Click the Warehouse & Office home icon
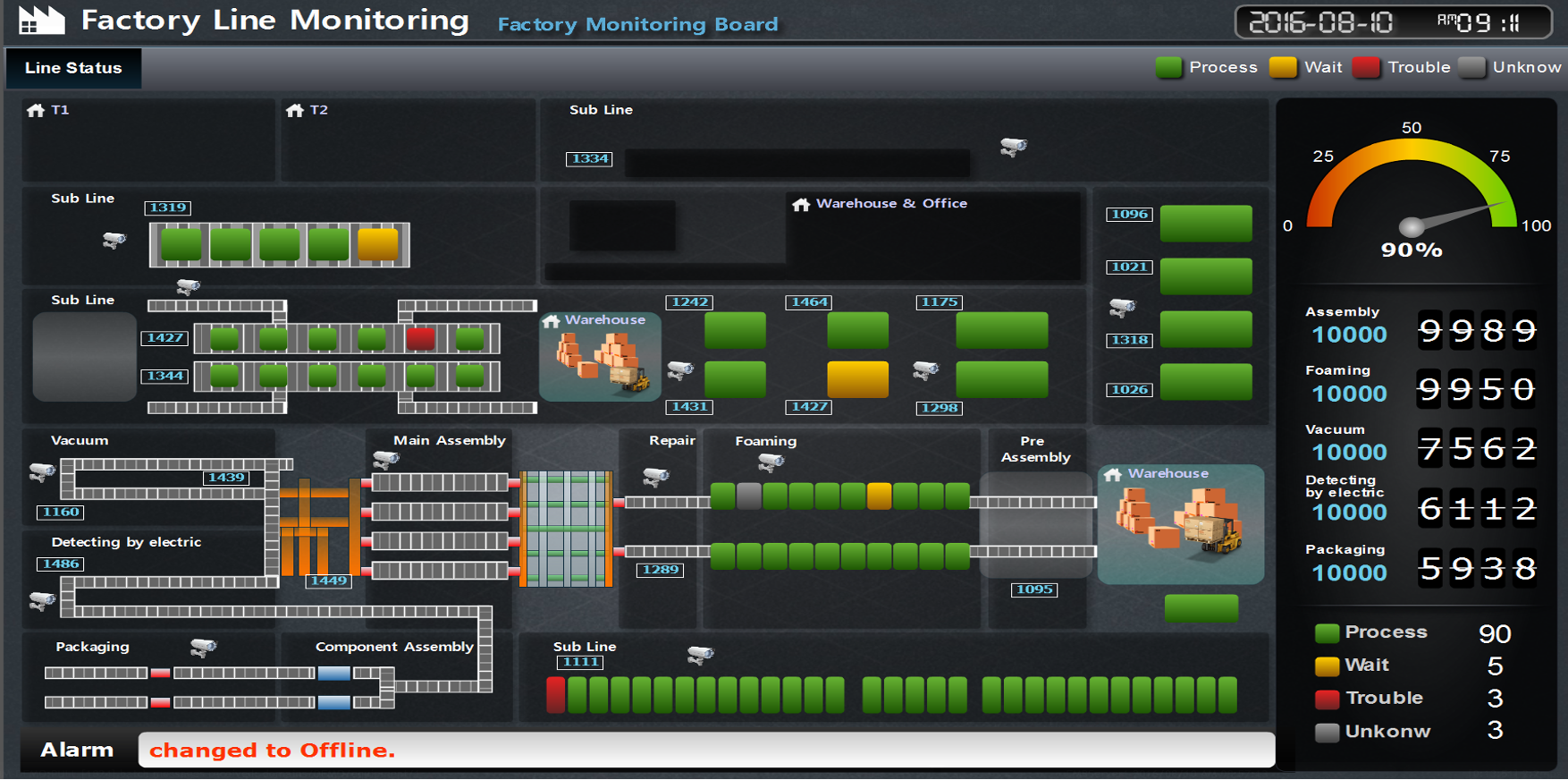This screenshot has height=780, width=1568. tap(801, 205)
